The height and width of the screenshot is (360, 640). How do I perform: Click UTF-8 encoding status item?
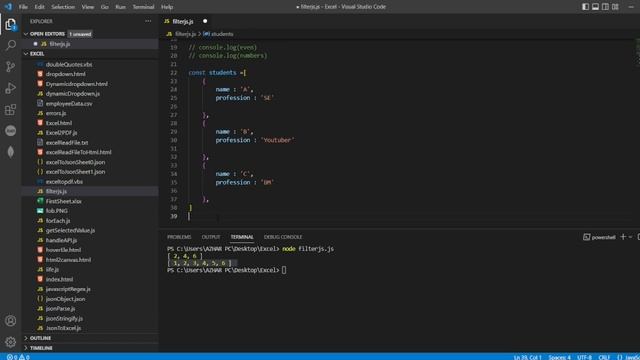584,357
